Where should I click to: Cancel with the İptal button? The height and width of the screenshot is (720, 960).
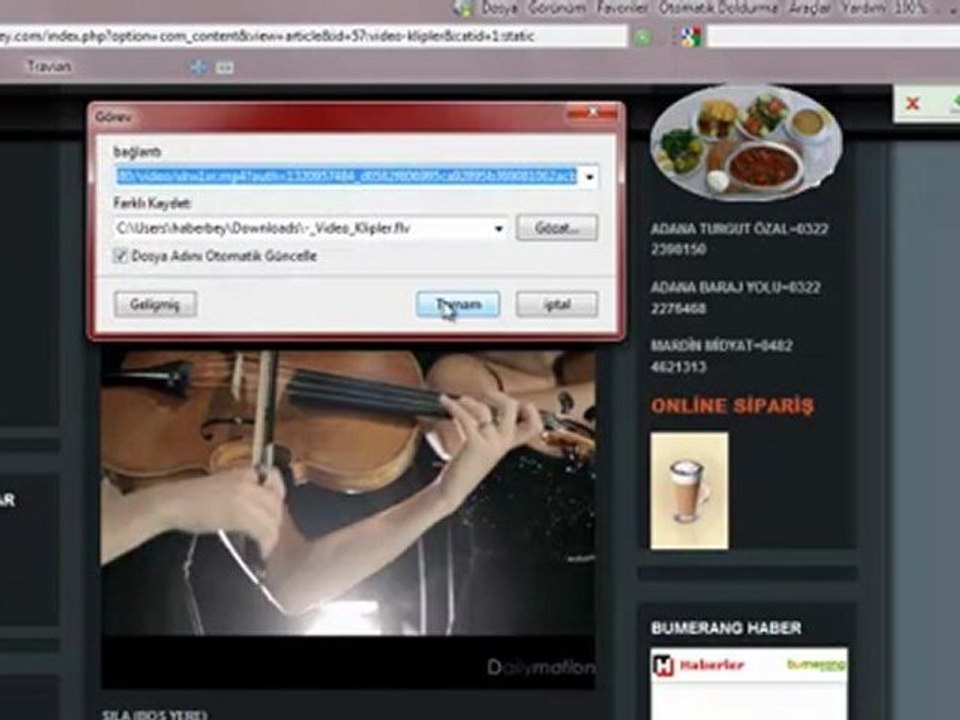coord(557,304)
